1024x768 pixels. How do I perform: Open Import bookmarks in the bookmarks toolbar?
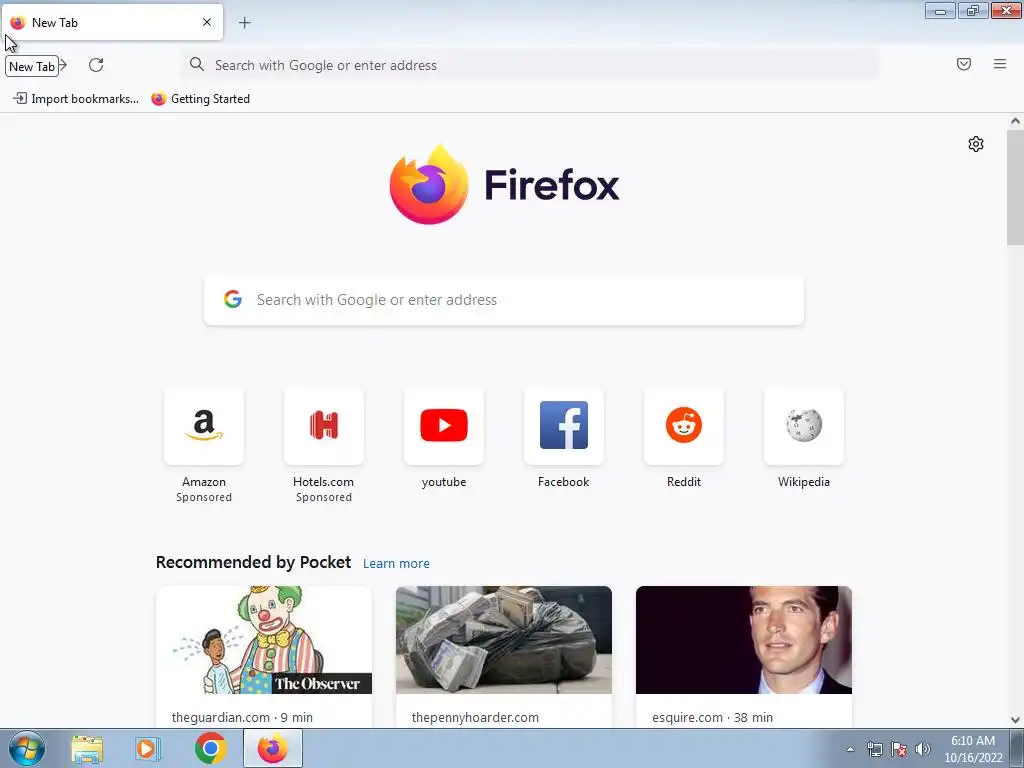[76, 99]
